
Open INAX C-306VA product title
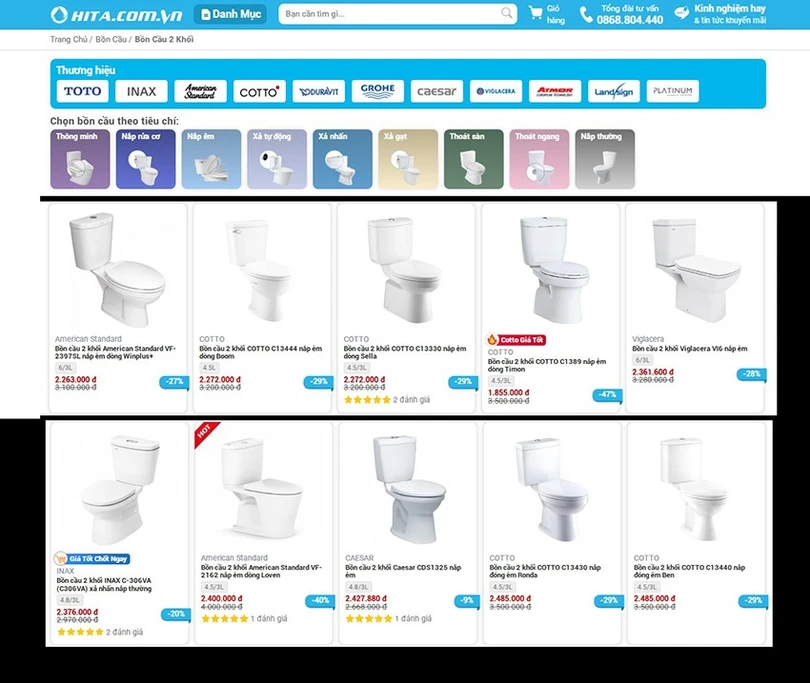click(x=104, y=584)
